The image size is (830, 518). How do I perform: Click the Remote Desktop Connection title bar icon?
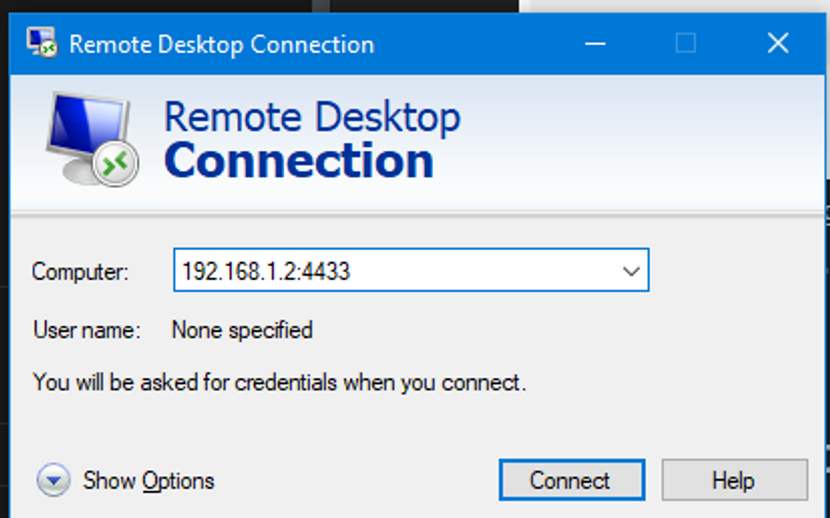coord(42,43)
